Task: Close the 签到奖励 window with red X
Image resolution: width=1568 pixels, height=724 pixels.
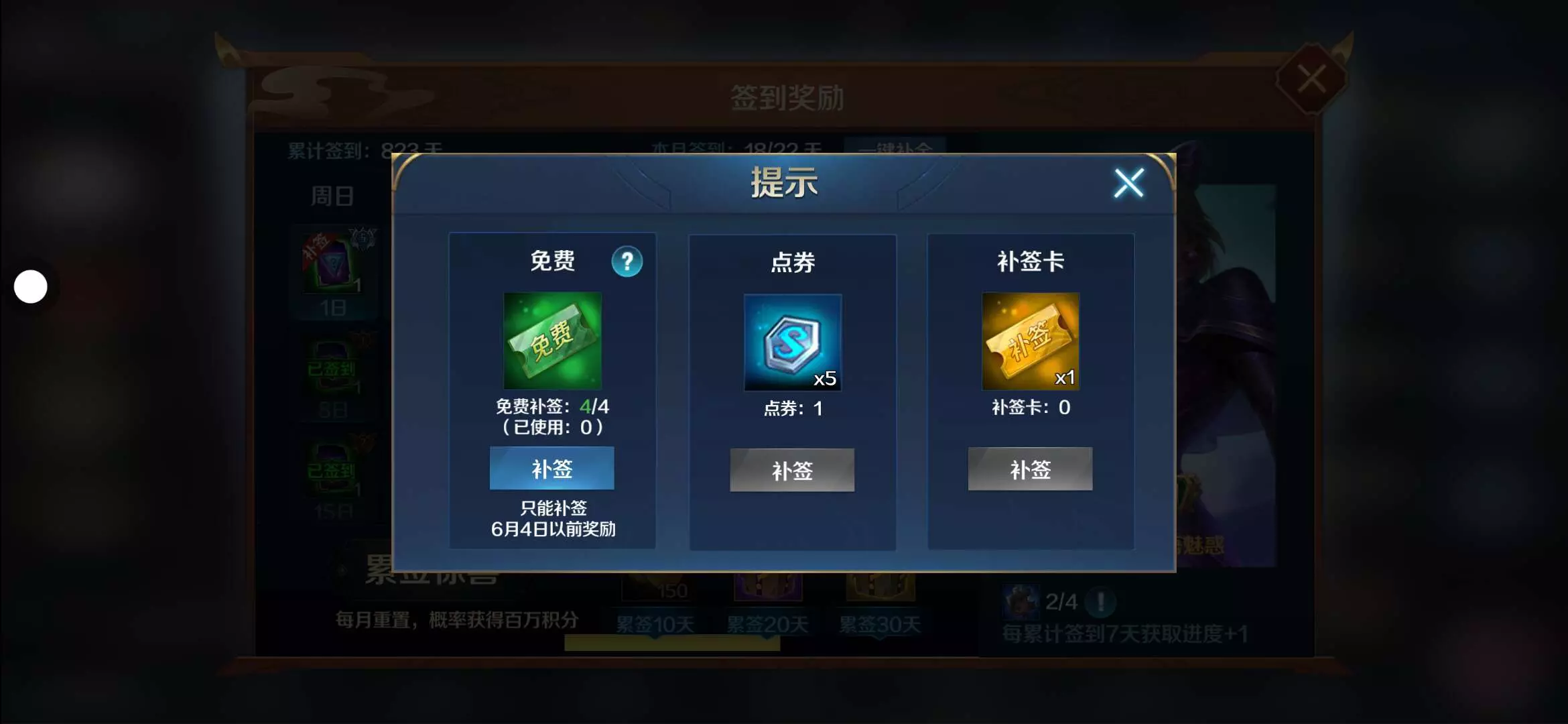Action: [1311, 79]
